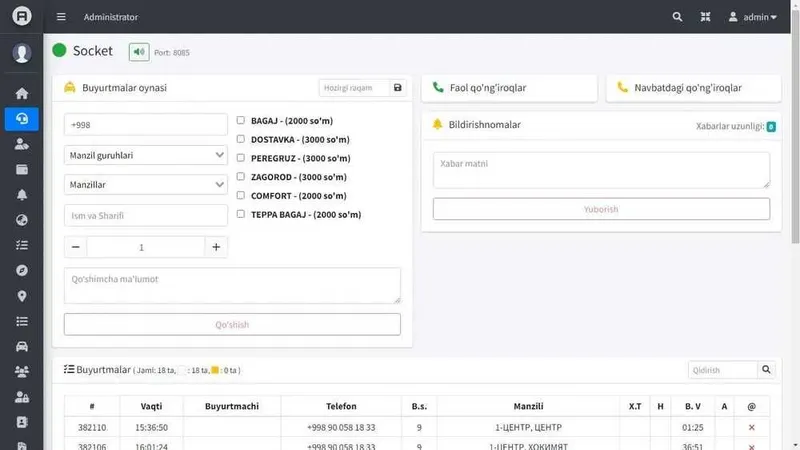Open the admin user dropdown
Viewport: 800px width, 450px height.
click(752, 17)
